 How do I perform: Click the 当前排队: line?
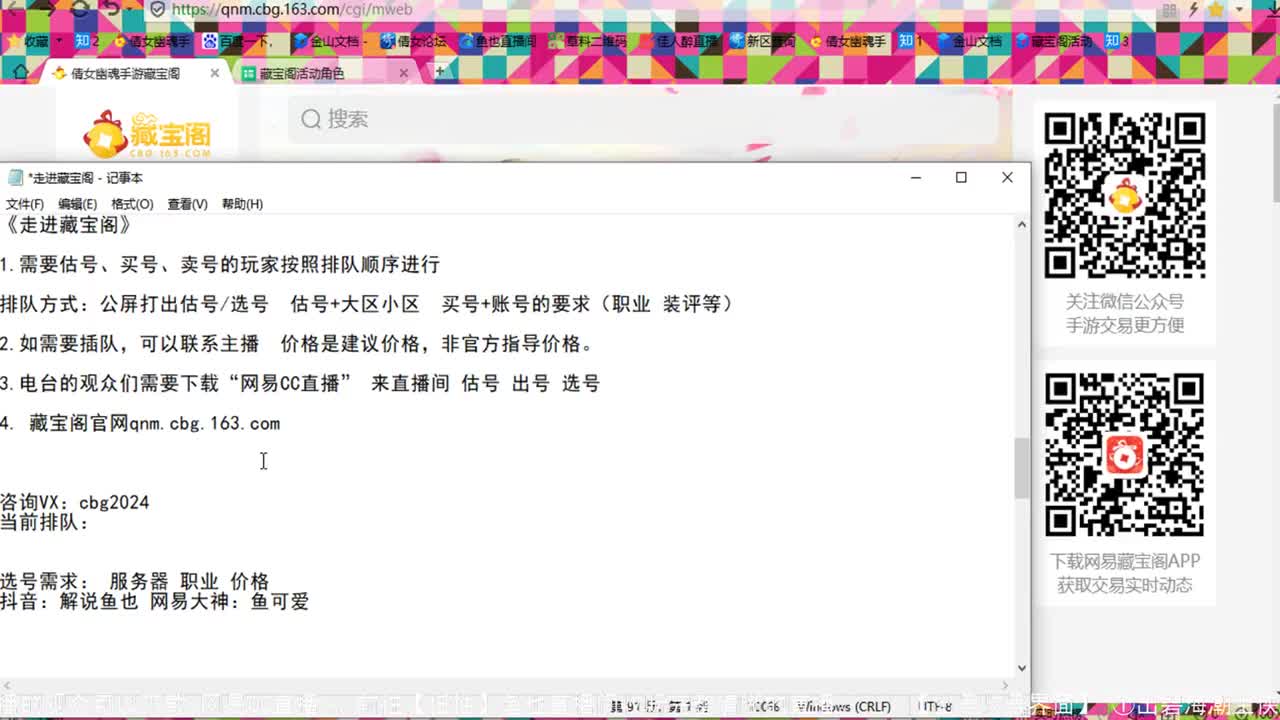(x=45, y=522)
